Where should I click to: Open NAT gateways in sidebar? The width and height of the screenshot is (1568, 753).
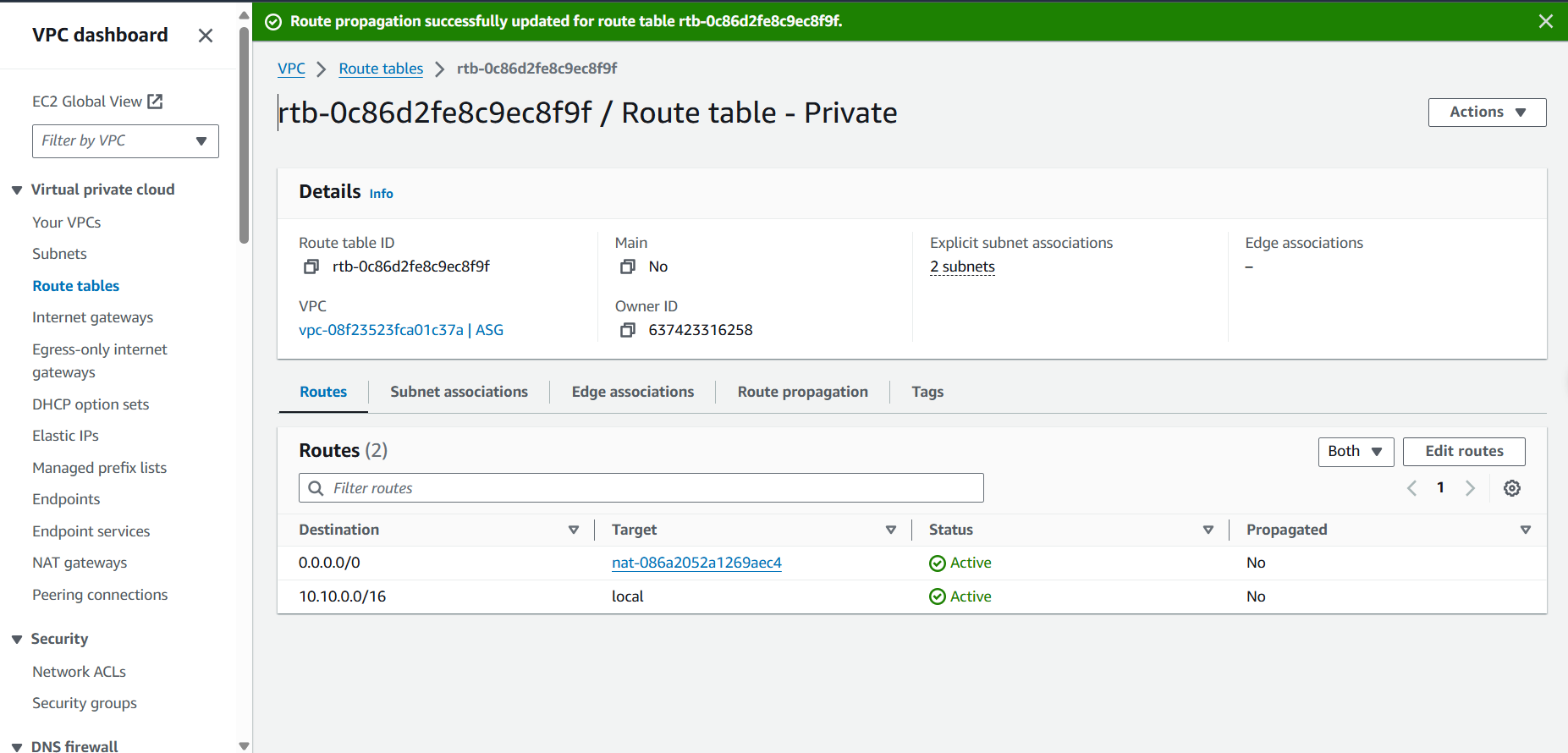[x=80, y=563]
